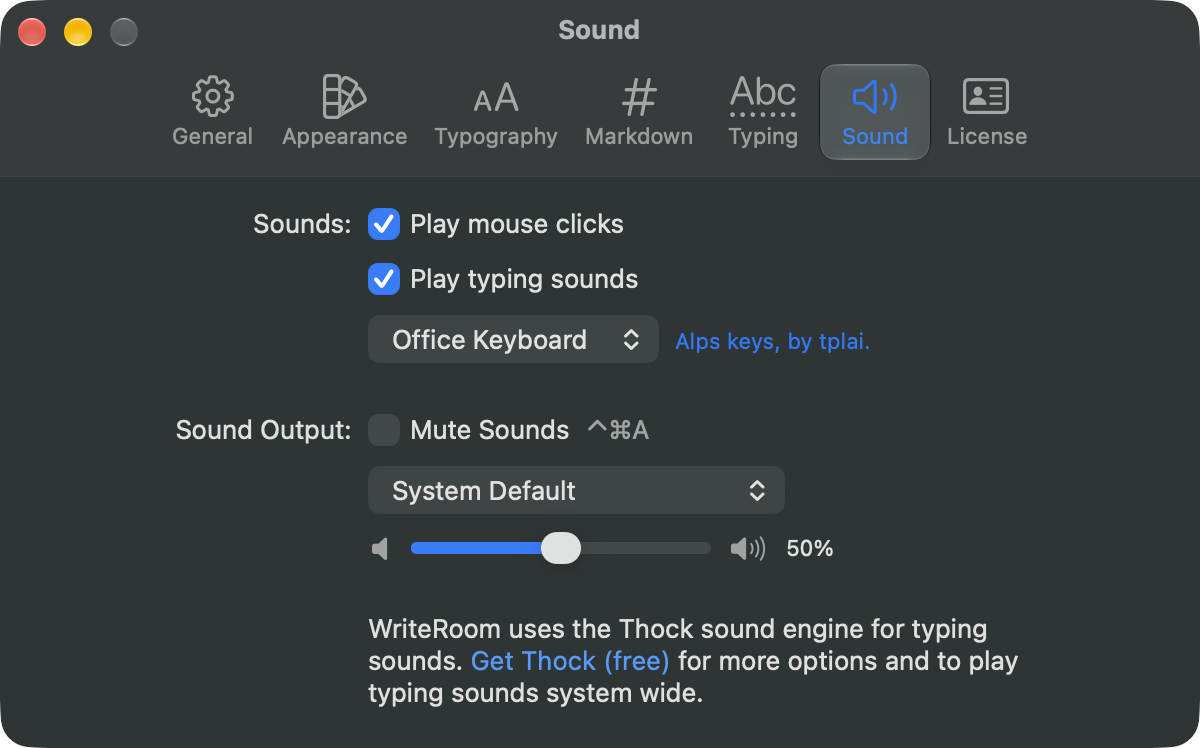
Task: Go to the Markdown tab
Action: 639,112
